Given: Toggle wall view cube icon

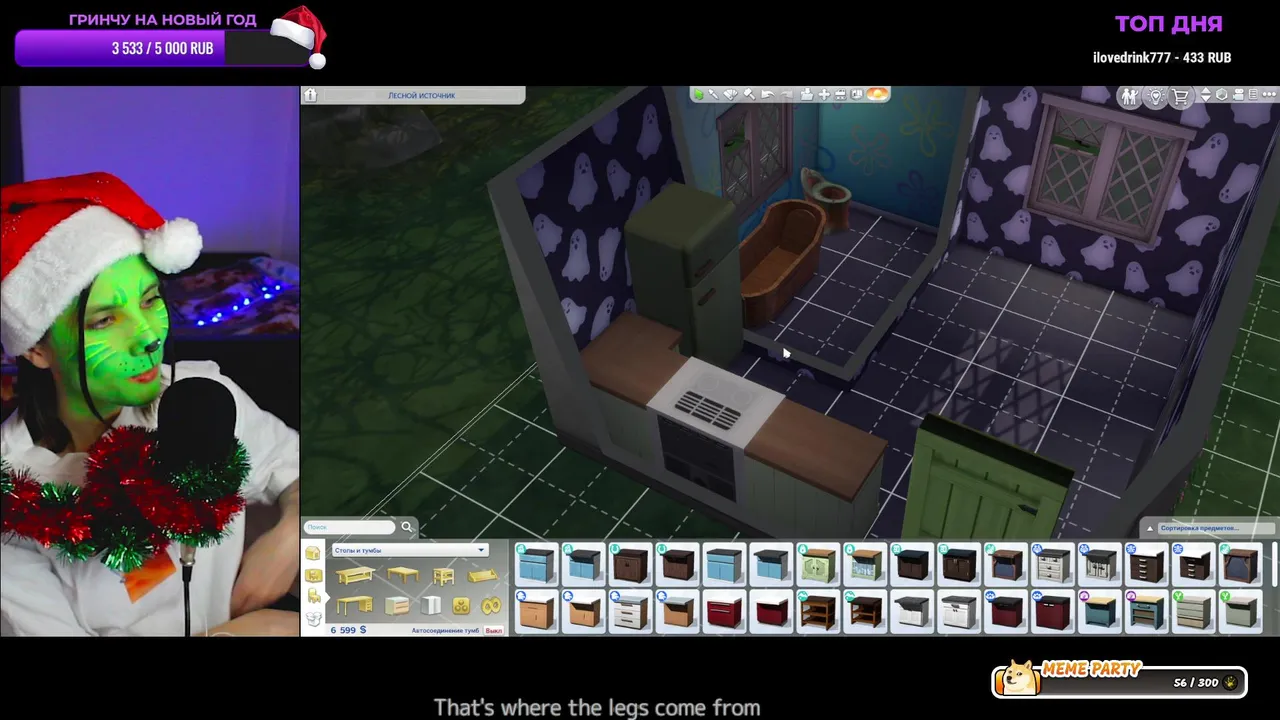Looking at the screenshot, I should pos(1222,95).
